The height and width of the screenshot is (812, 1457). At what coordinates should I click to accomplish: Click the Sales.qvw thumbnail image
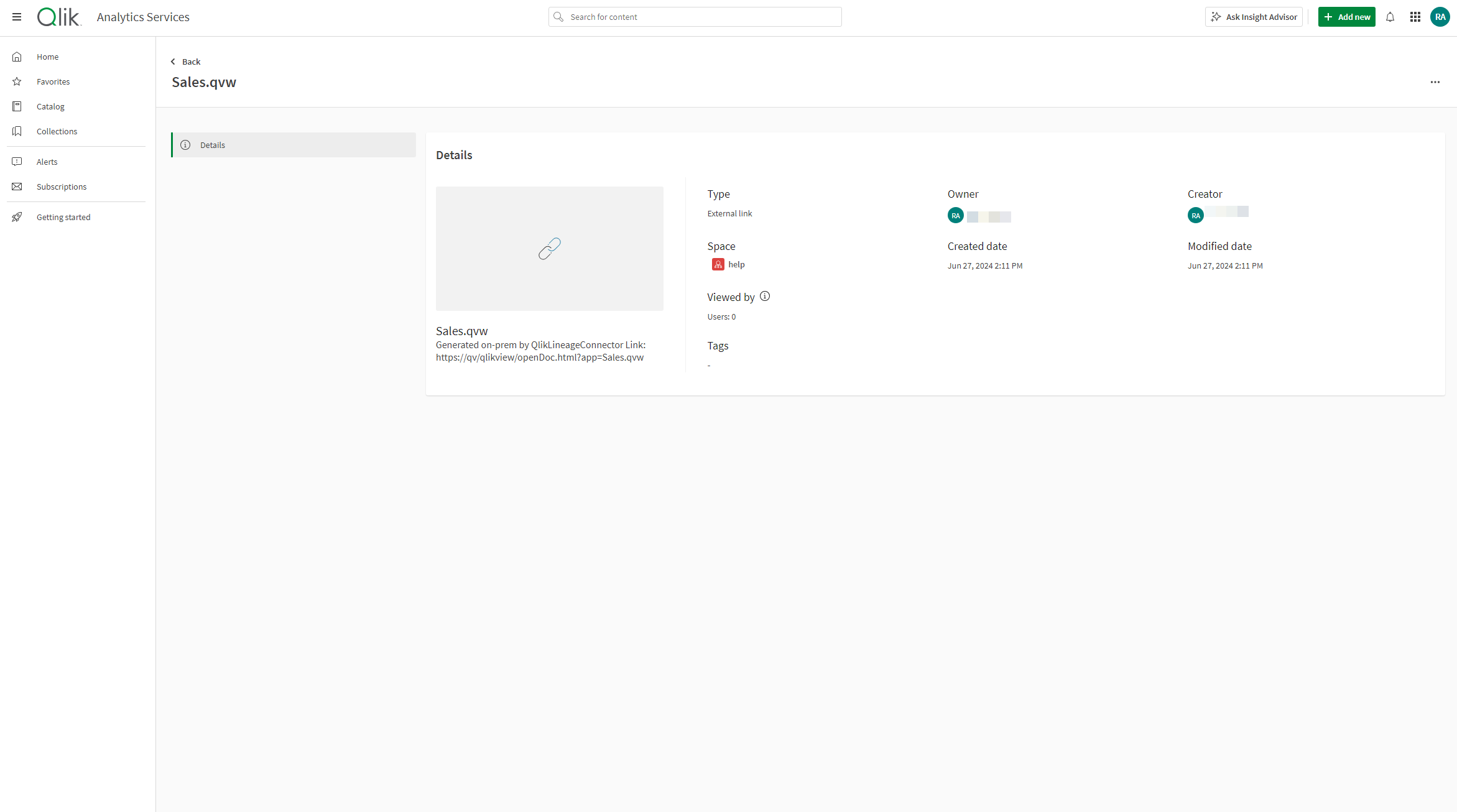coord(549,248)
